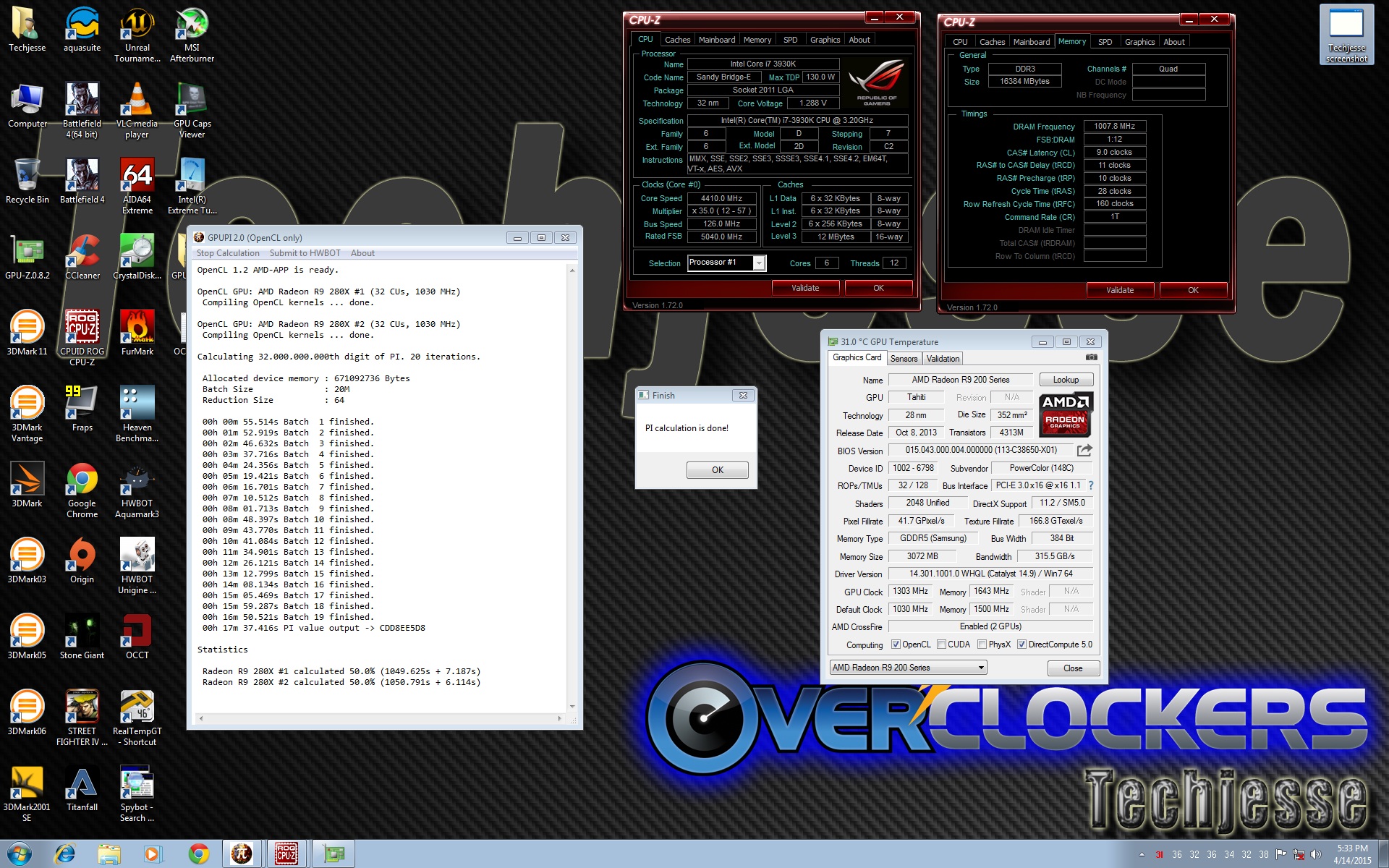This screenshot has width=1389, height=868.
Task: Click OK in left CPU-Z window
Action: click(x=878, y=288)
